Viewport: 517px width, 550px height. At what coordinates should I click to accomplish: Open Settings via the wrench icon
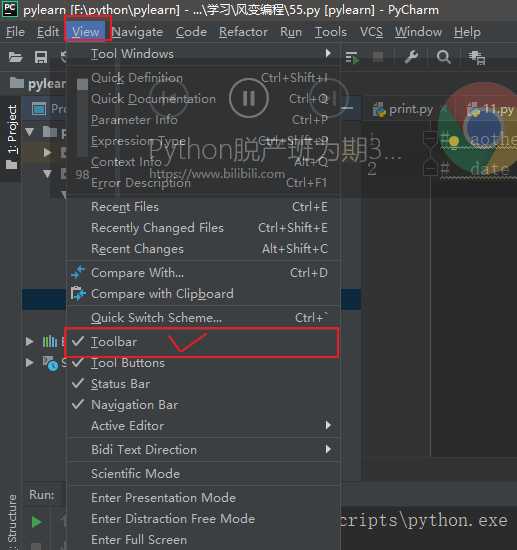point(411,56)
